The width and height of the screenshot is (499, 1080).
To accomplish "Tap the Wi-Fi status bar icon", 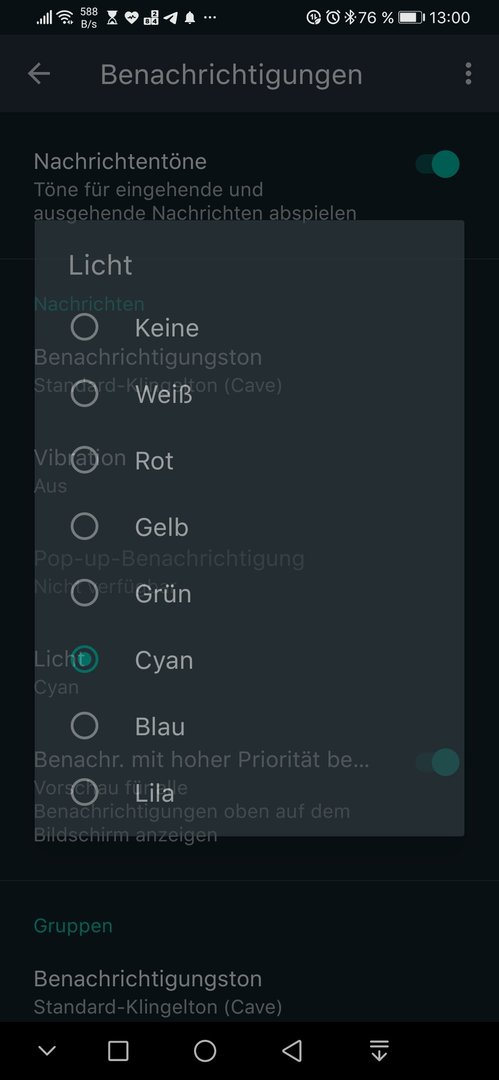I will (65, 17).
